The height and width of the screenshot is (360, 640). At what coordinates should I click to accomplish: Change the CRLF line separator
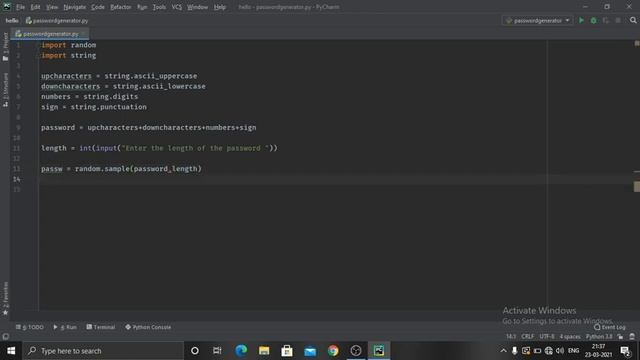point(528,337)
